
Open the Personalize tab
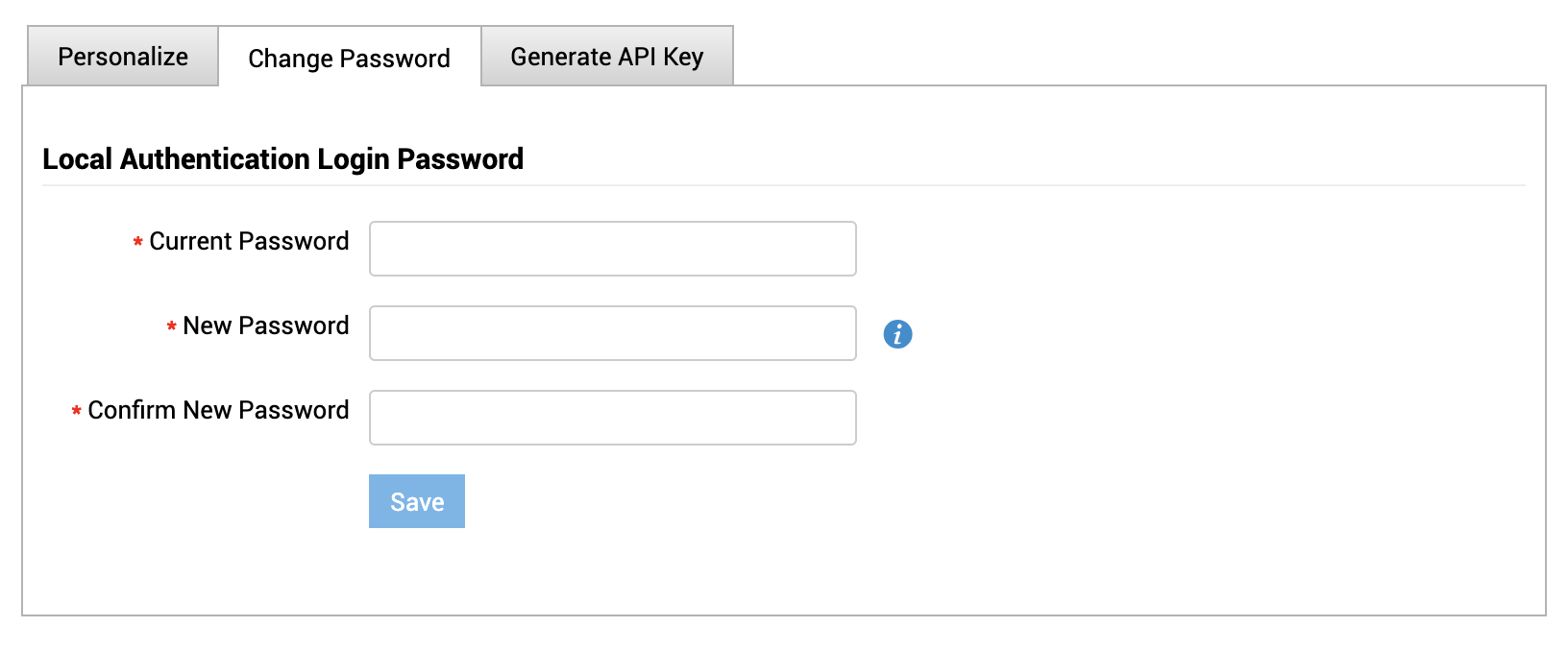123,57
